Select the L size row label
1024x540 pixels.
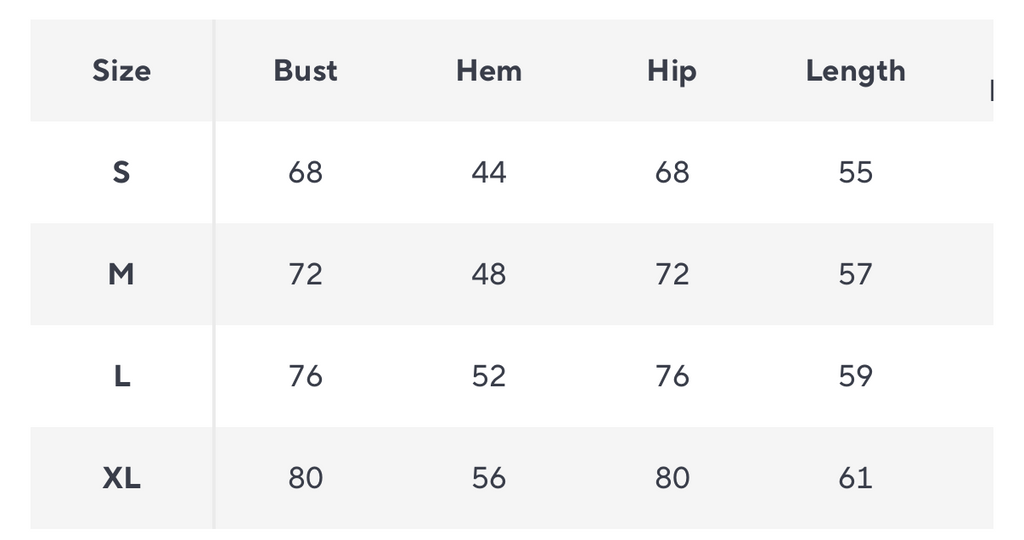(121, 376)
